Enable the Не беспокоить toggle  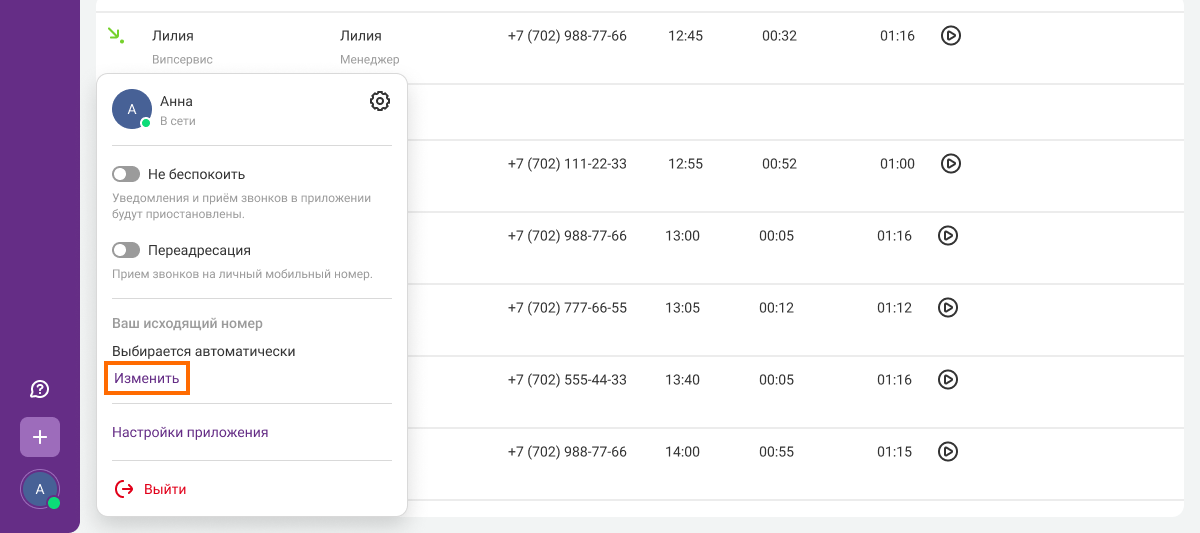(x=126, y=174)
